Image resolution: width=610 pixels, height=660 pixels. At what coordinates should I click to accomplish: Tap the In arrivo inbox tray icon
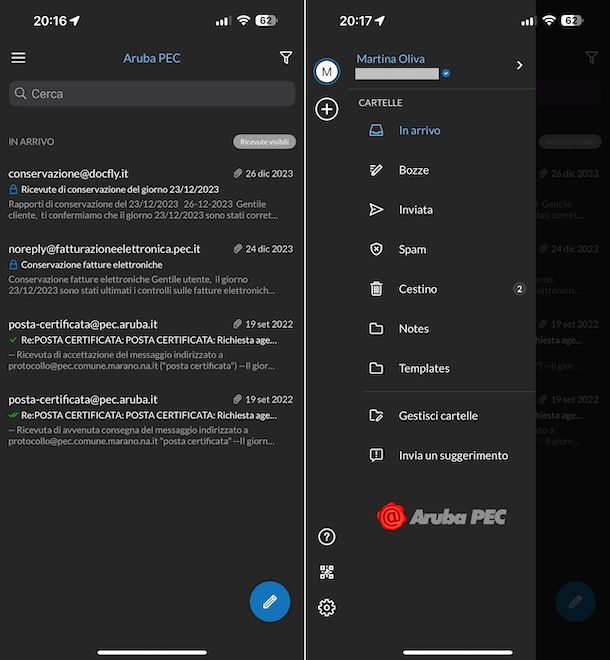(376, 130)
